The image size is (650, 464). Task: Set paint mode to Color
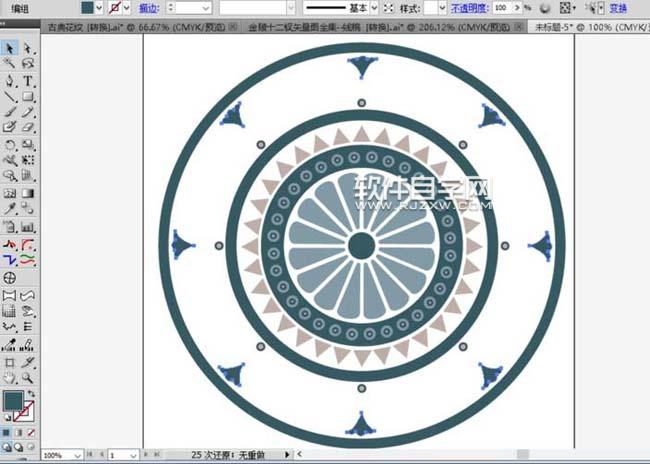click(6, 432)
